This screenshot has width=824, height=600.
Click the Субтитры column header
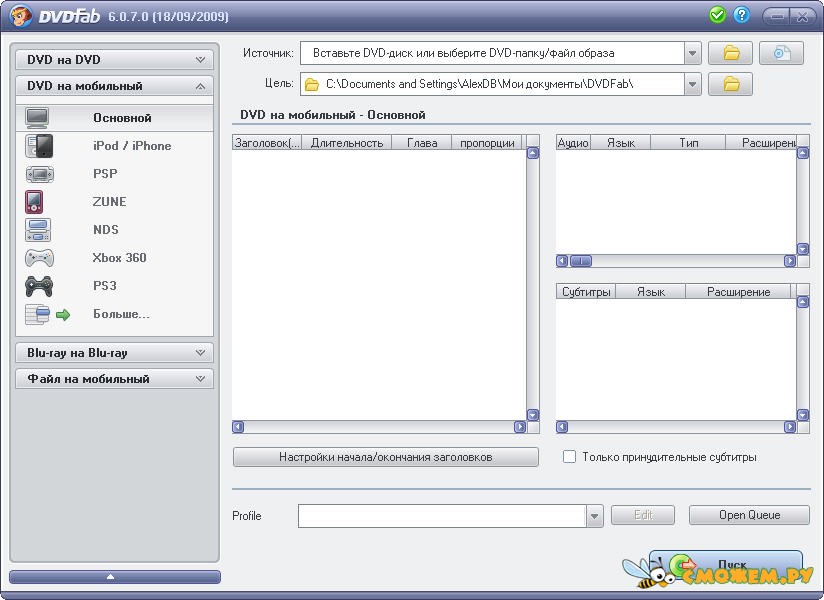point(586,292)
